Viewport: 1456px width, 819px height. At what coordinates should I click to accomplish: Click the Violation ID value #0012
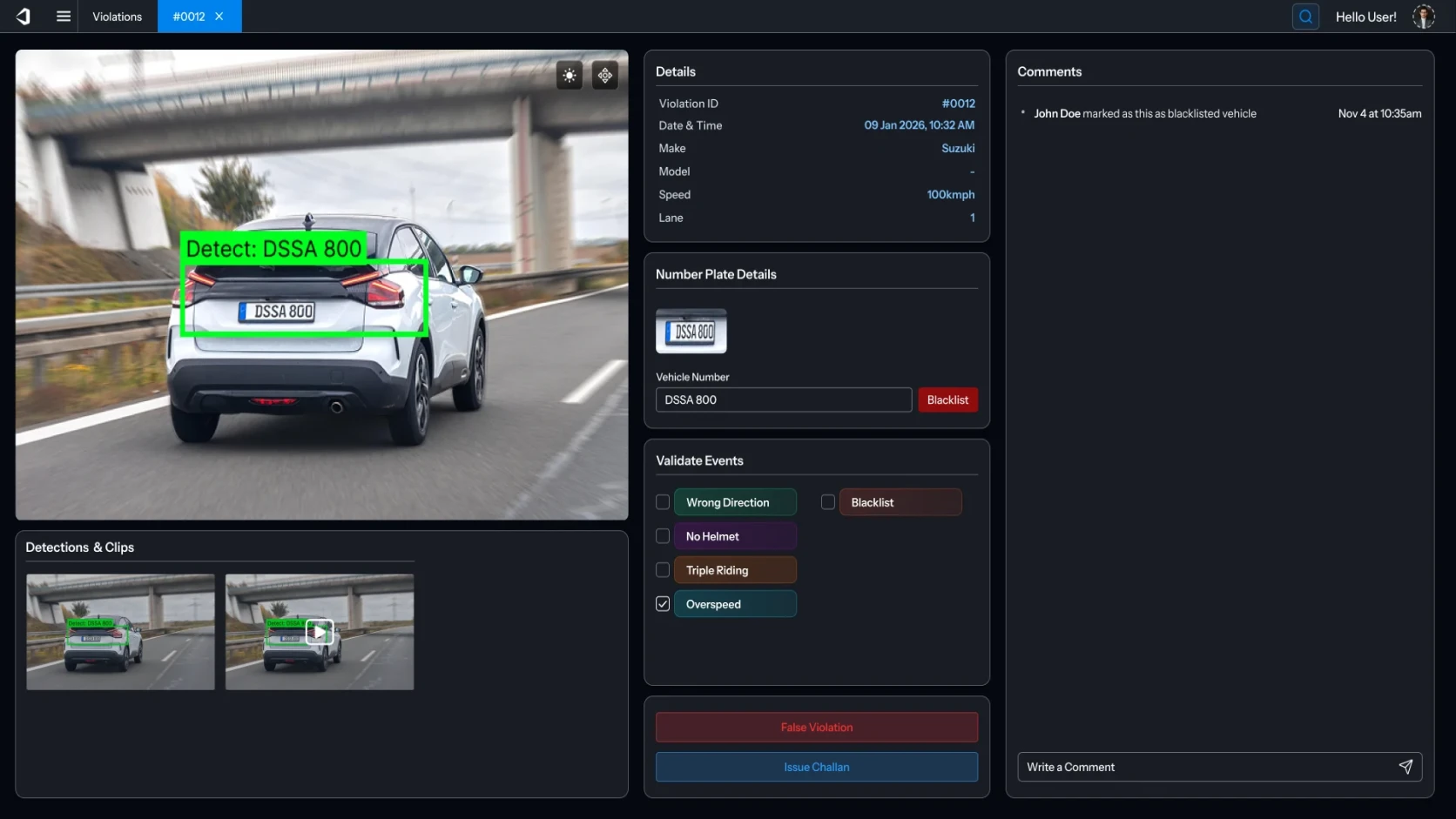coord(958,104)
